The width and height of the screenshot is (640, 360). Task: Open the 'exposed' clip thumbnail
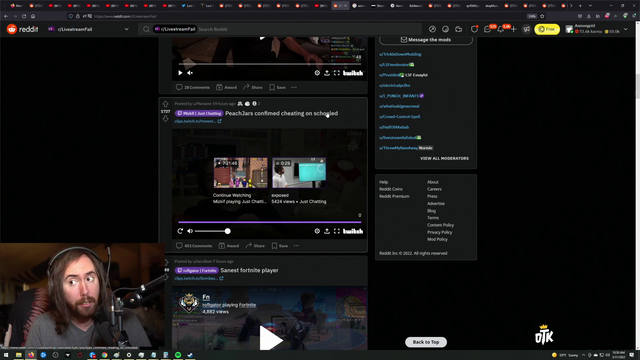tap(299, 173)
